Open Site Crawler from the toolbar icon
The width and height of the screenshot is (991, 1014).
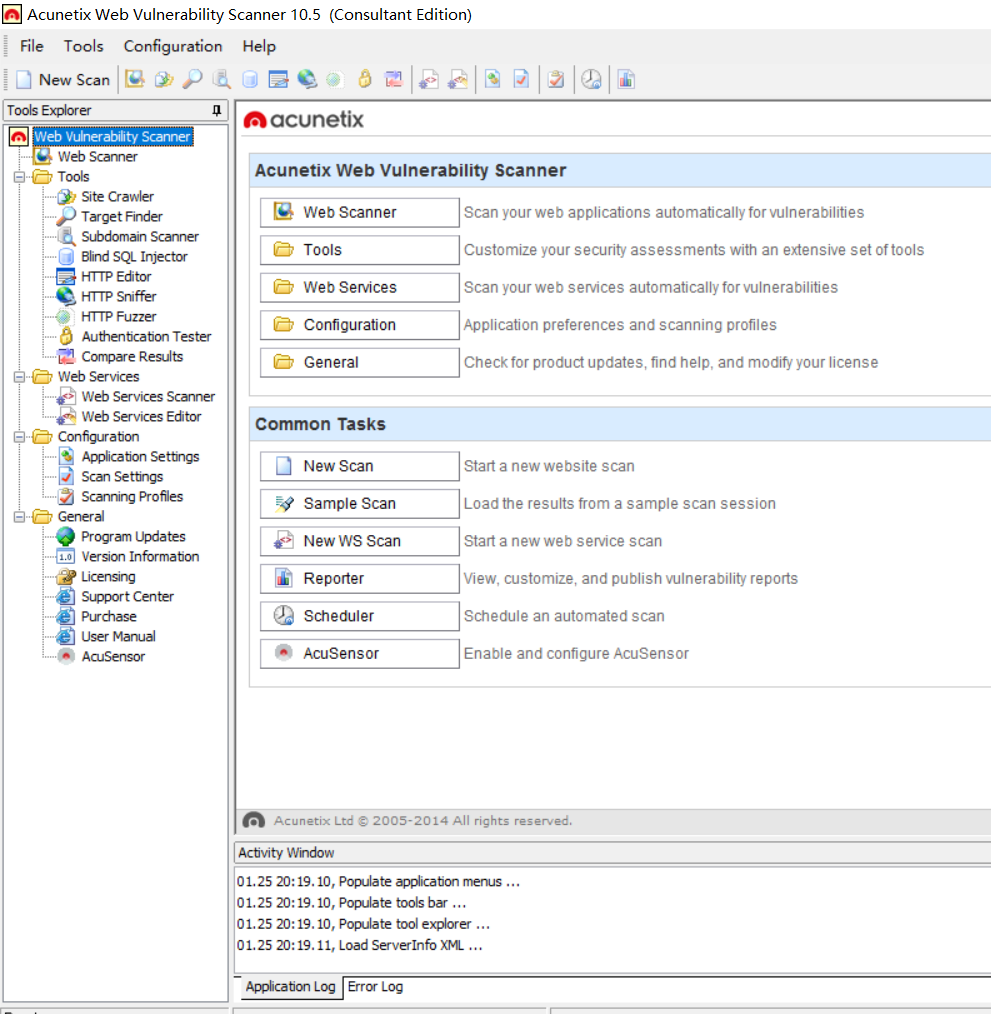[x=164, y=80]
